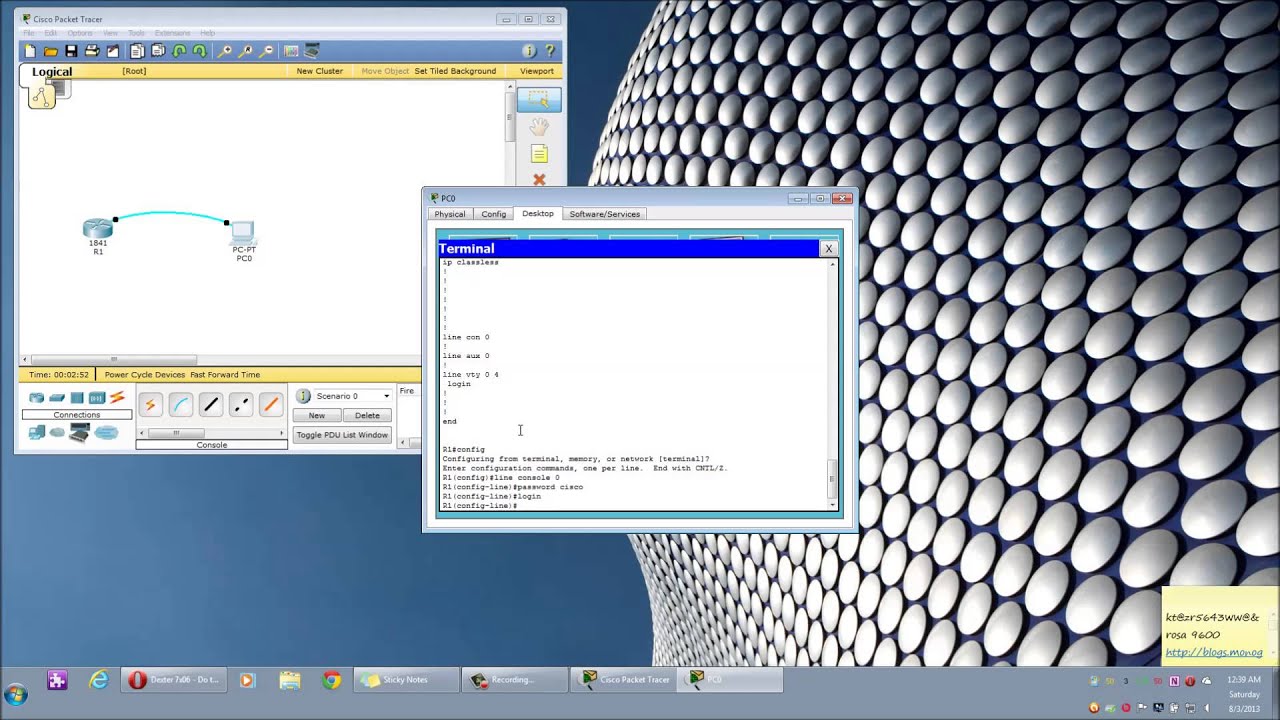Select the Place Note tool
The image size is (1280, 720).
pos(539,154)
